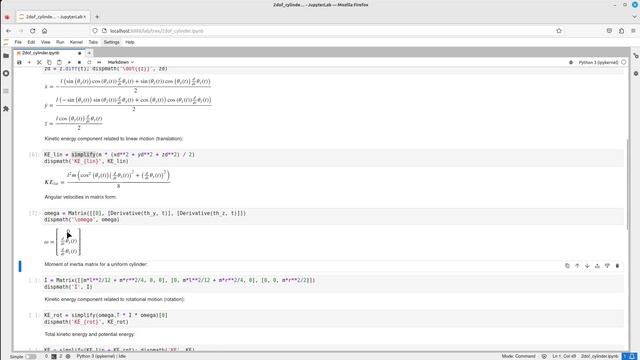Click kernel status circle indicator

pyautogui.click(x=624, y=62)
